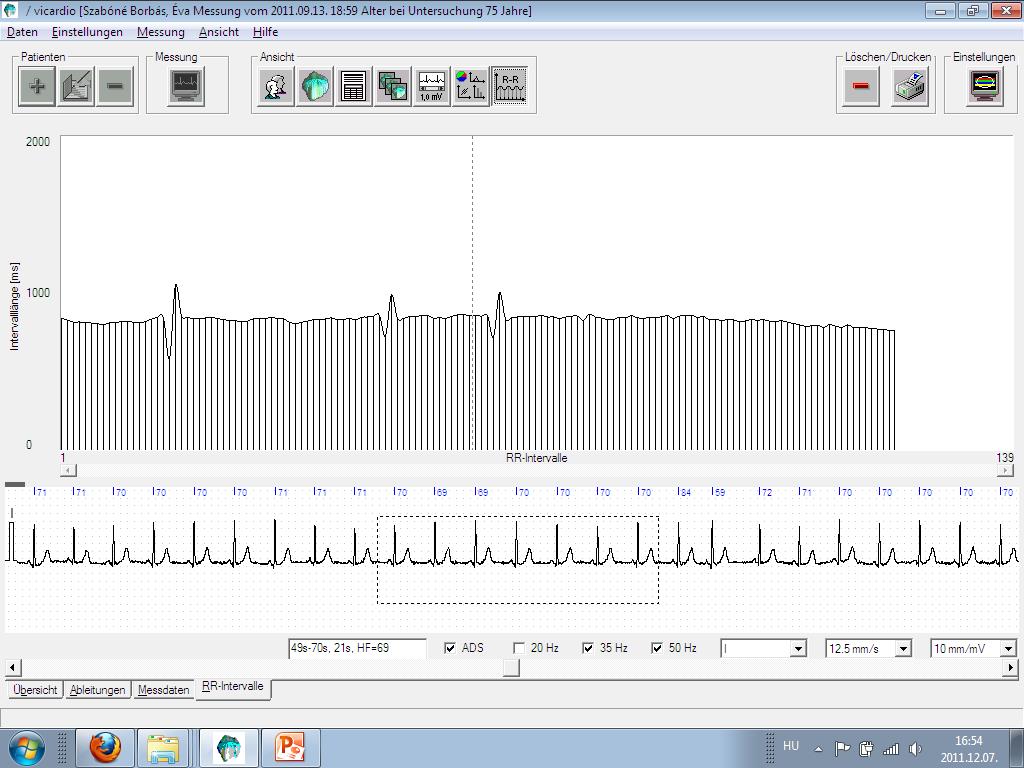The image size is (1024, 768).
Task: Start a measurement with the Messung monitor icon
Action: (x=186, y=86)
